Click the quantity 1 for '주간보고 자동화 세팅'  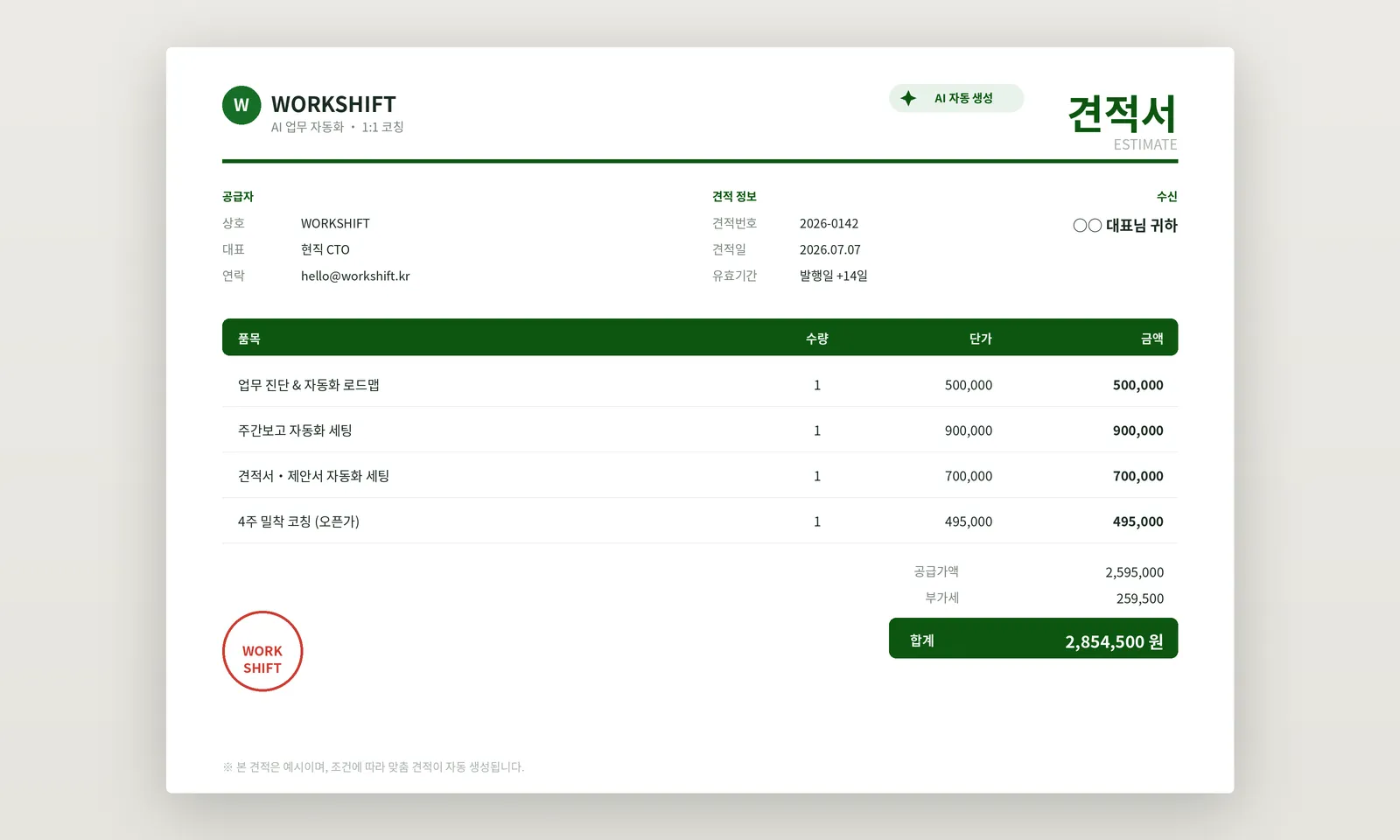(817, 430)
